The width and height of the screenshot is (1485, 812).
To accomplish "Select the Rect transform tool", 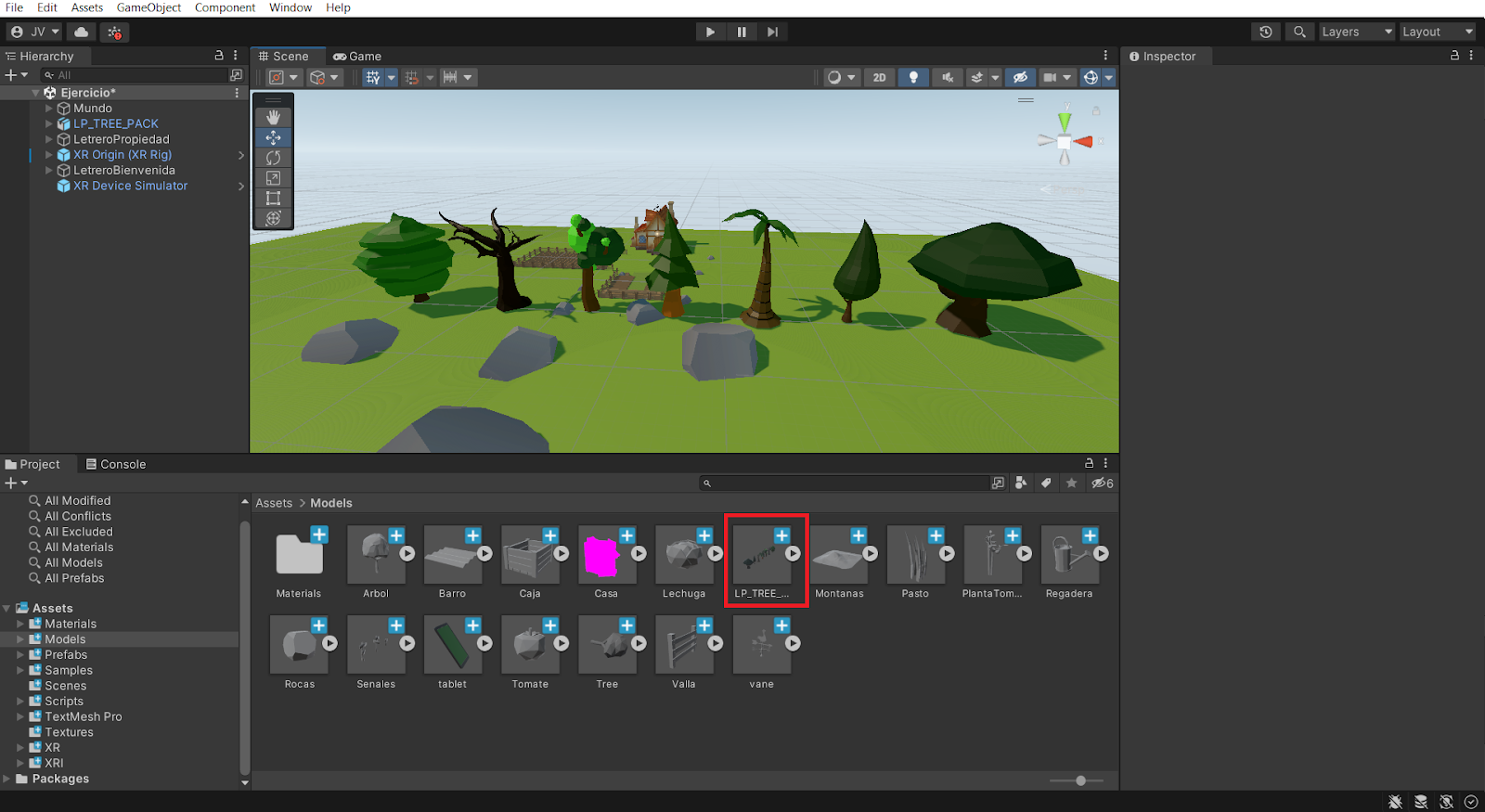I will [273, 199].
